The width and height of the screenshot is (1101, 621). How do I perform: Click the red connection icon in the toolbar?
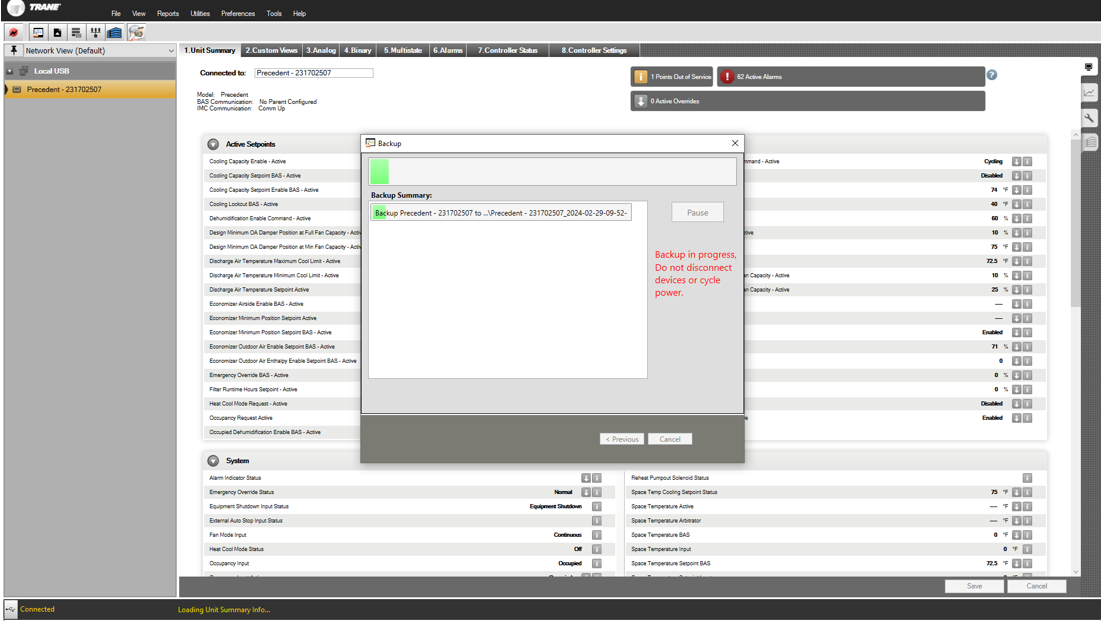click(x=13, y=32)
